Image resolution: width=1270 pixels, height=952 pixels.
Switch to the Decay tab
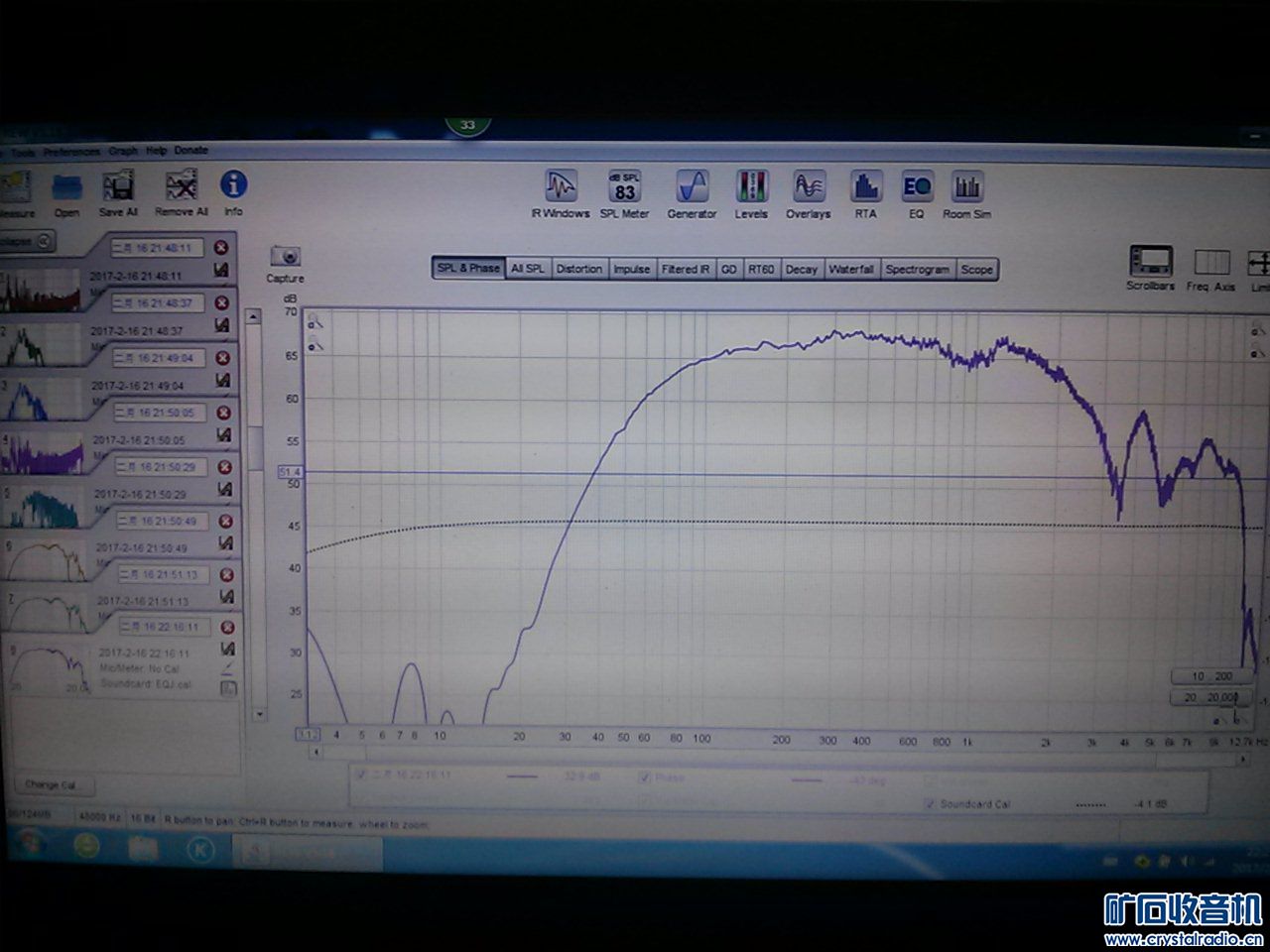[x=802, y=269]
